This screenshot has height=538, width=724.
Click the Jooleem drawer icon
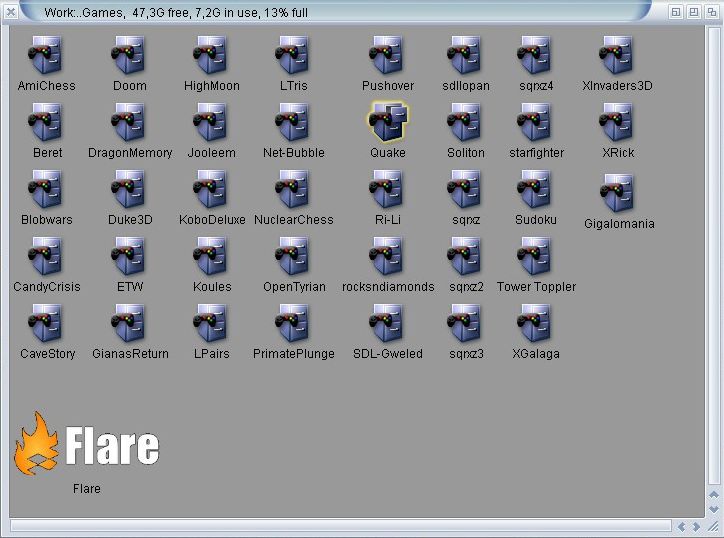210,122
